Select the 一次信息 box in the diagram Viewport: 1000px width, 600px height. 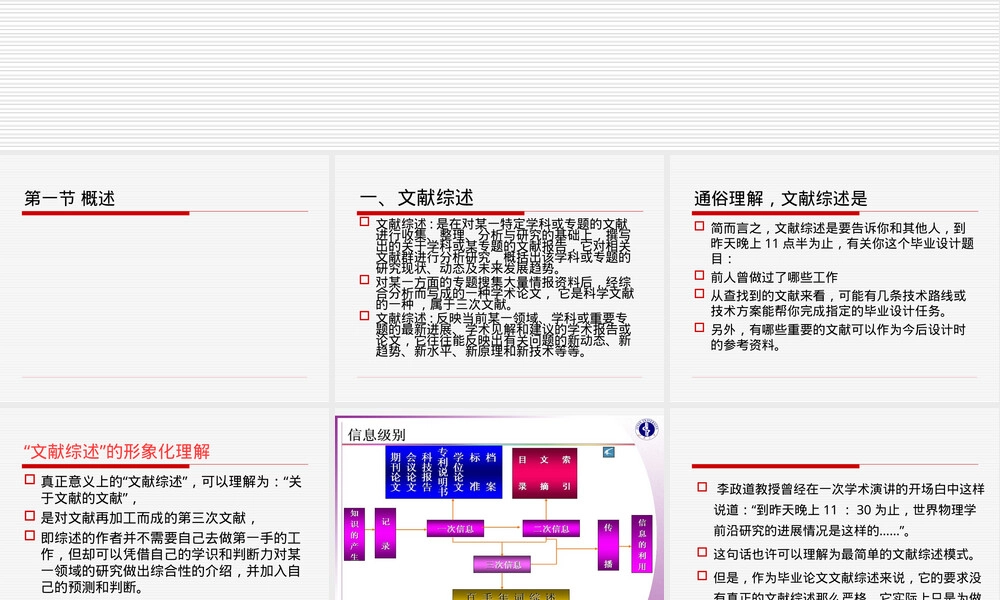[x=455, y=529]
